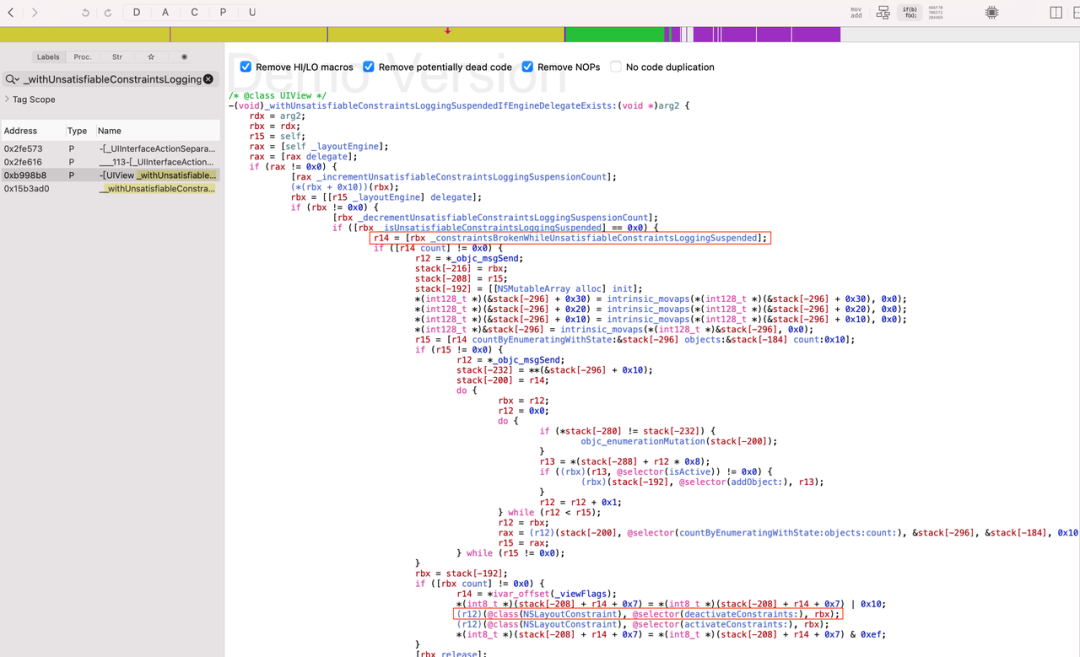Open the search options magnifier dropdown
This screenshot has width=1080, height=657.
pyautogui.click(x=12, y=80)
